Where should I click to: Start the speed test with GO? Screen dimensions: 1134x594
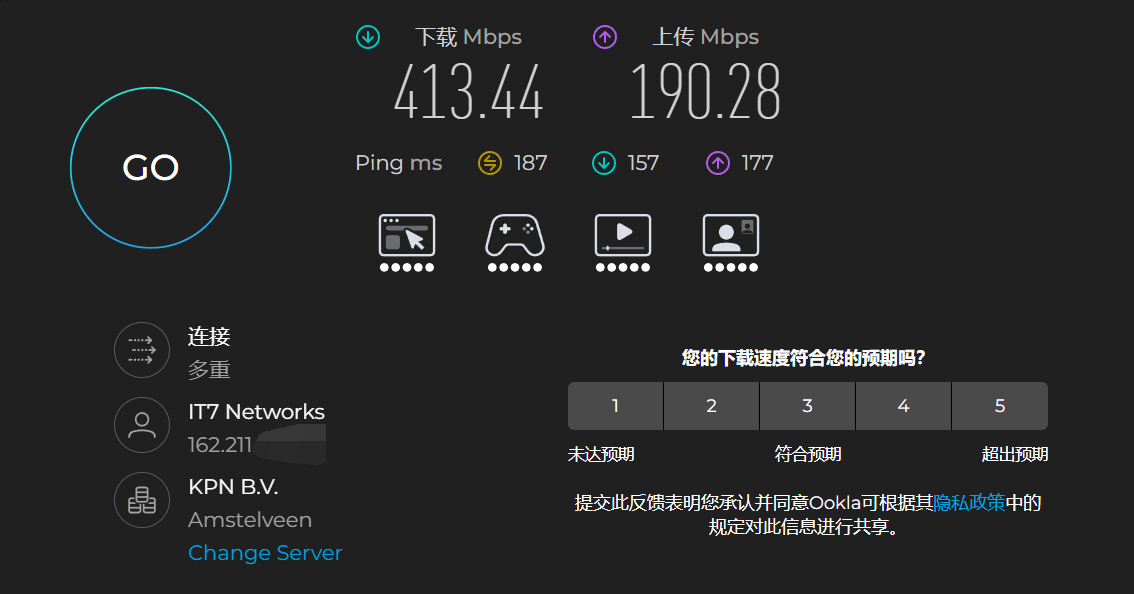[150, 168]
